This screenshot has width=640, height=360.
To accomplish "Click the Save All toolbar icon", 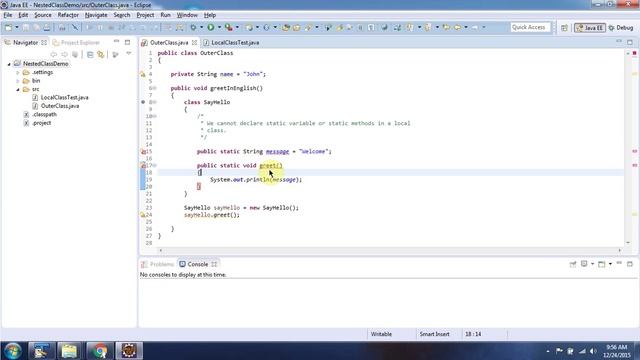I will tap(36, 27).
